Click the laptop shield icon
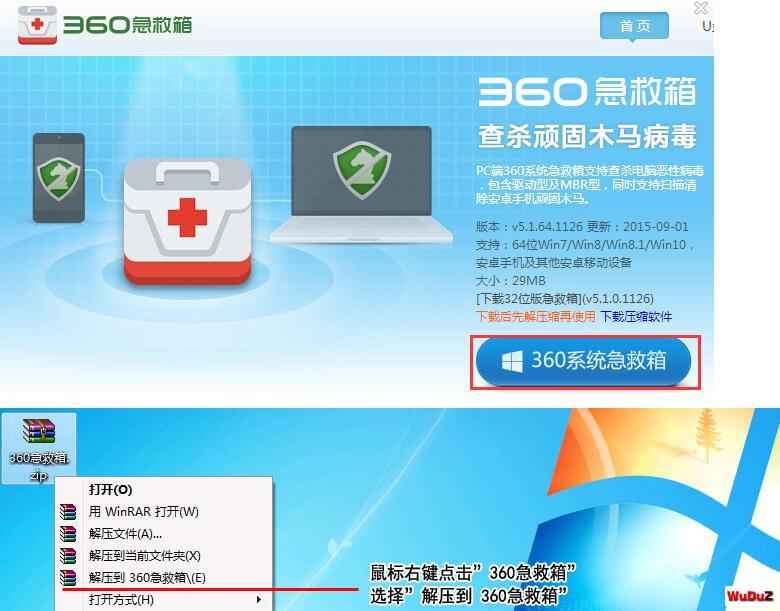780x611 pixels. click(362, 170)
